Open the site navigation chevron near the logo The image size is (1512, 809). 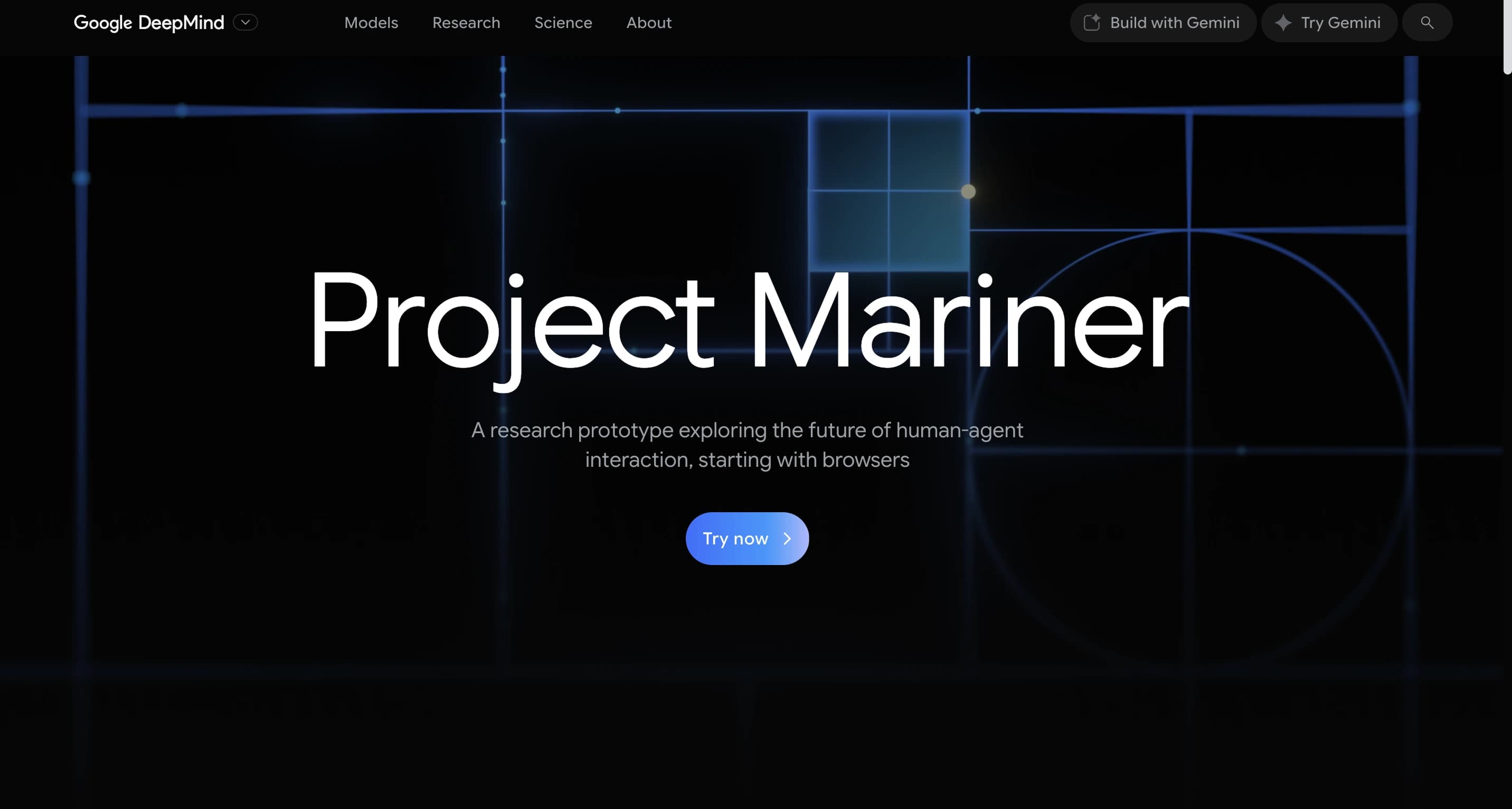pos(246,22)
